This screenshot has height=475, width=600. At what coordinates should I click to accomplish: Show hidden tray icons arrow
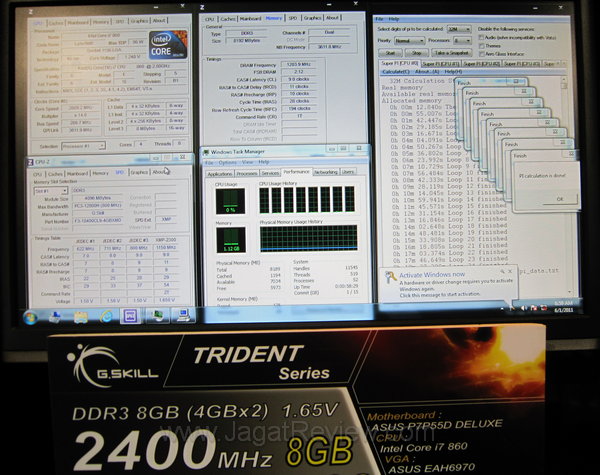tap(503, 308)
